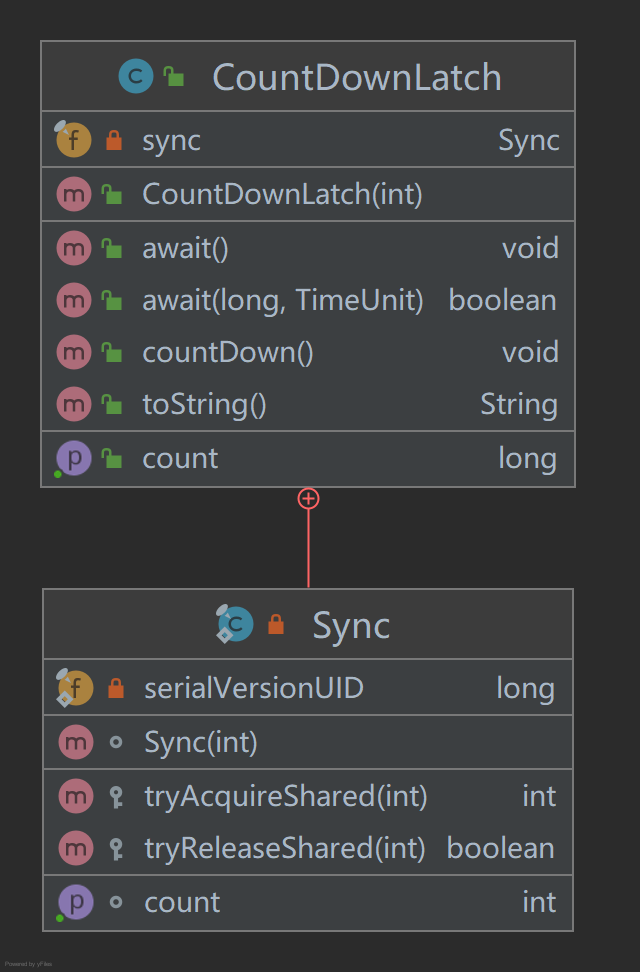Select the CountDownLatch class title
The width and height of the screenshot is (640, 972).
pos(356,77)
